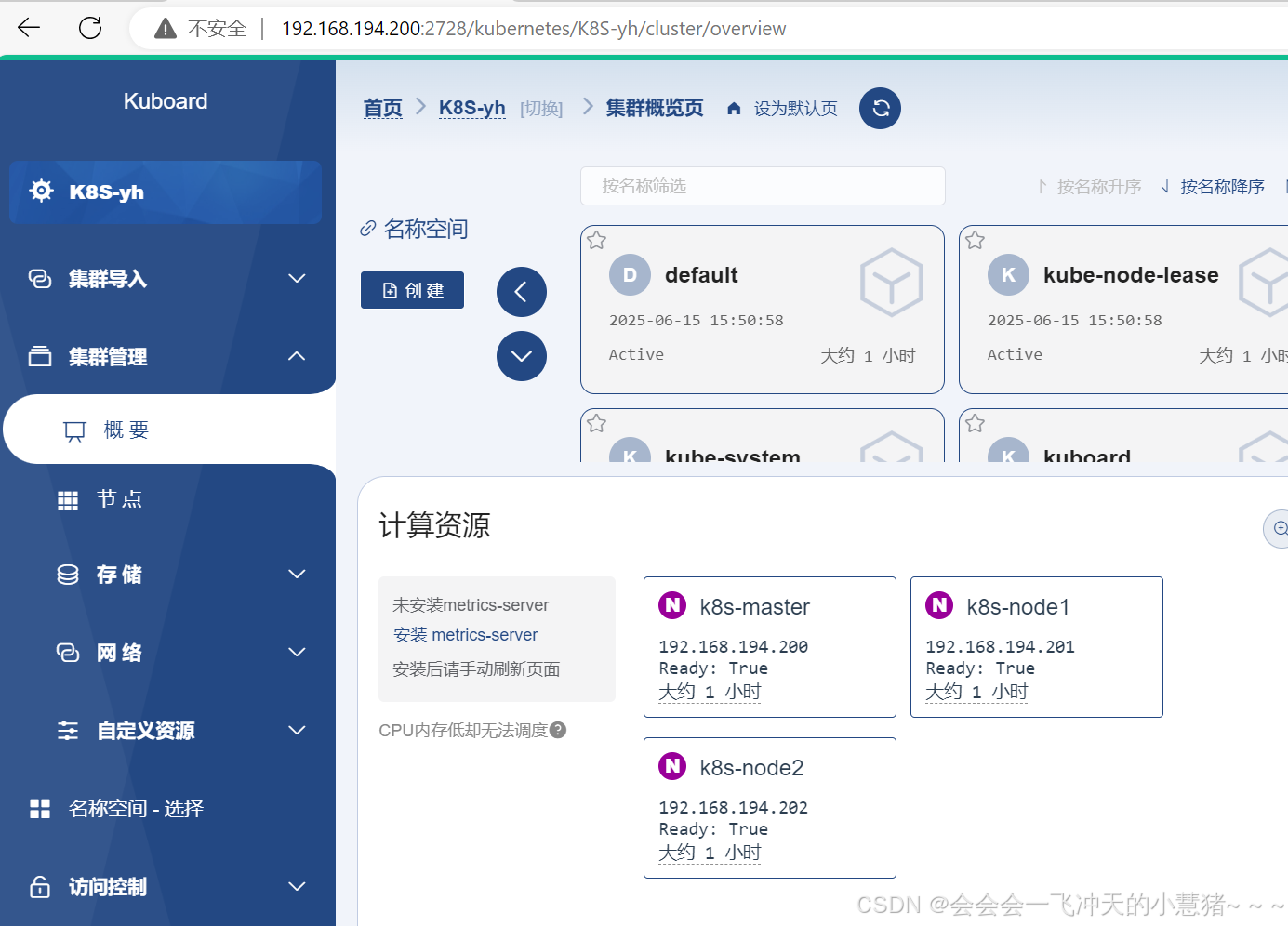
Task: Click the N badge on k8s-node2
Action: (672, 766)
